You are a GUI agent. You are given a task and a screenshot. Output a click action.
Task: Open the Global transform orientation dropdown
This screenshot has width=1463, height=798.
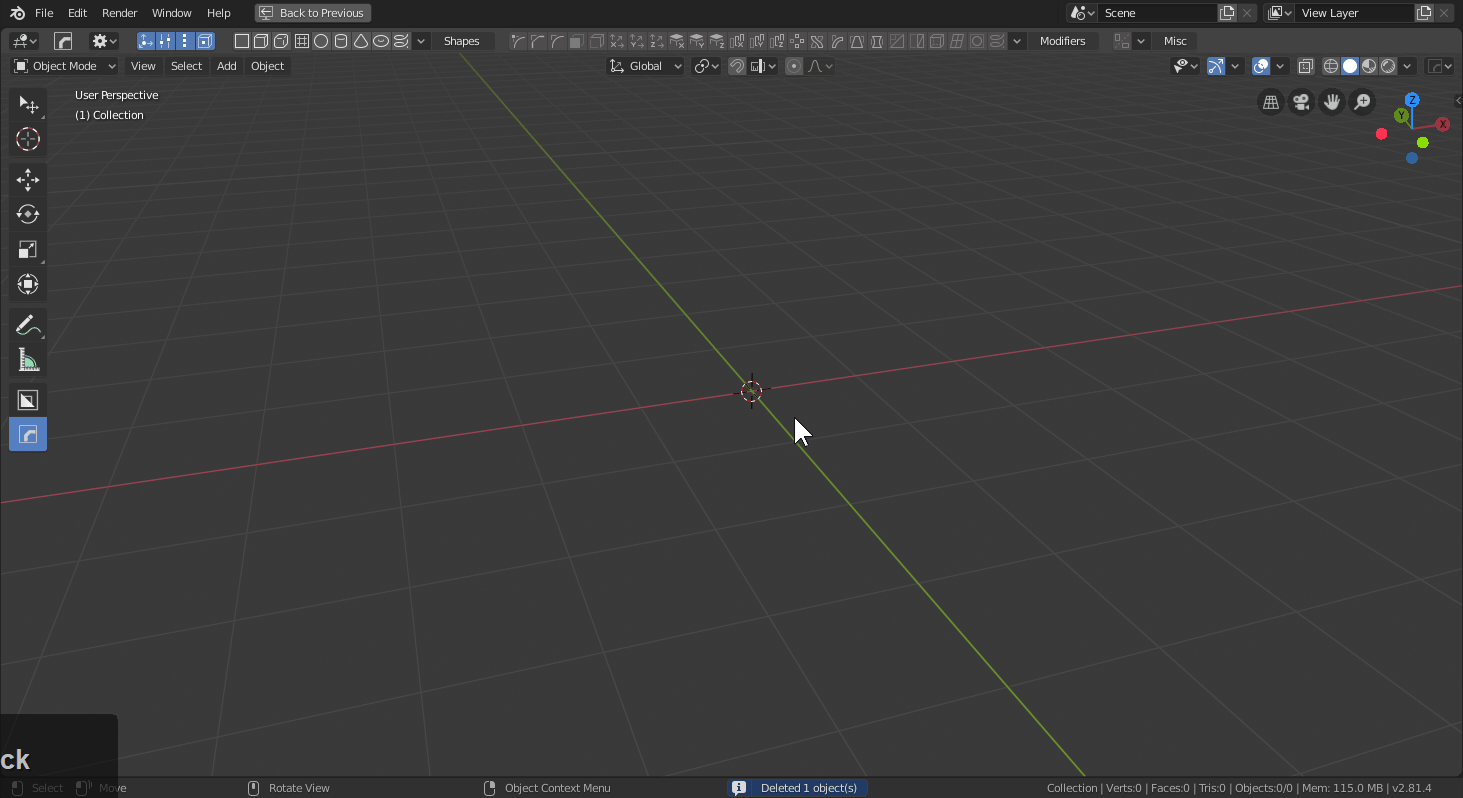(646, 66)
